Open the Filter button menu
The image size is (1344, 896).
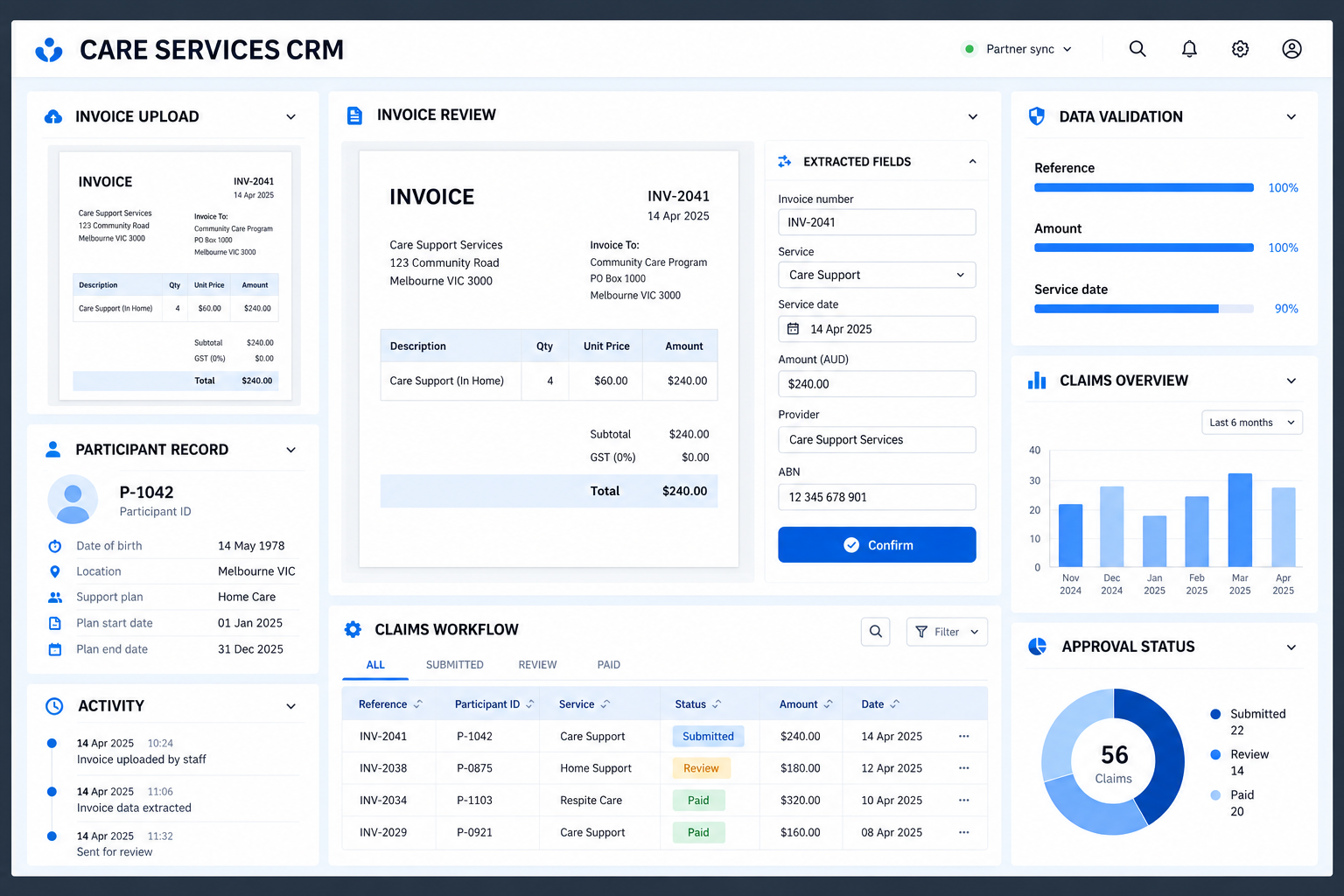947,632
